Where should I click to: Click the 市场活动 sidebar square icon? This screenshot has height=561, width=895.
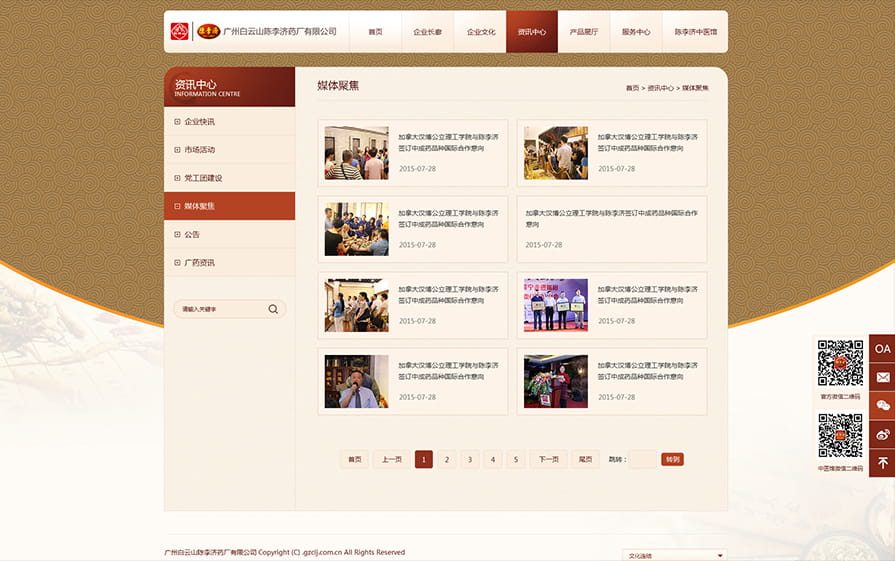177,150
